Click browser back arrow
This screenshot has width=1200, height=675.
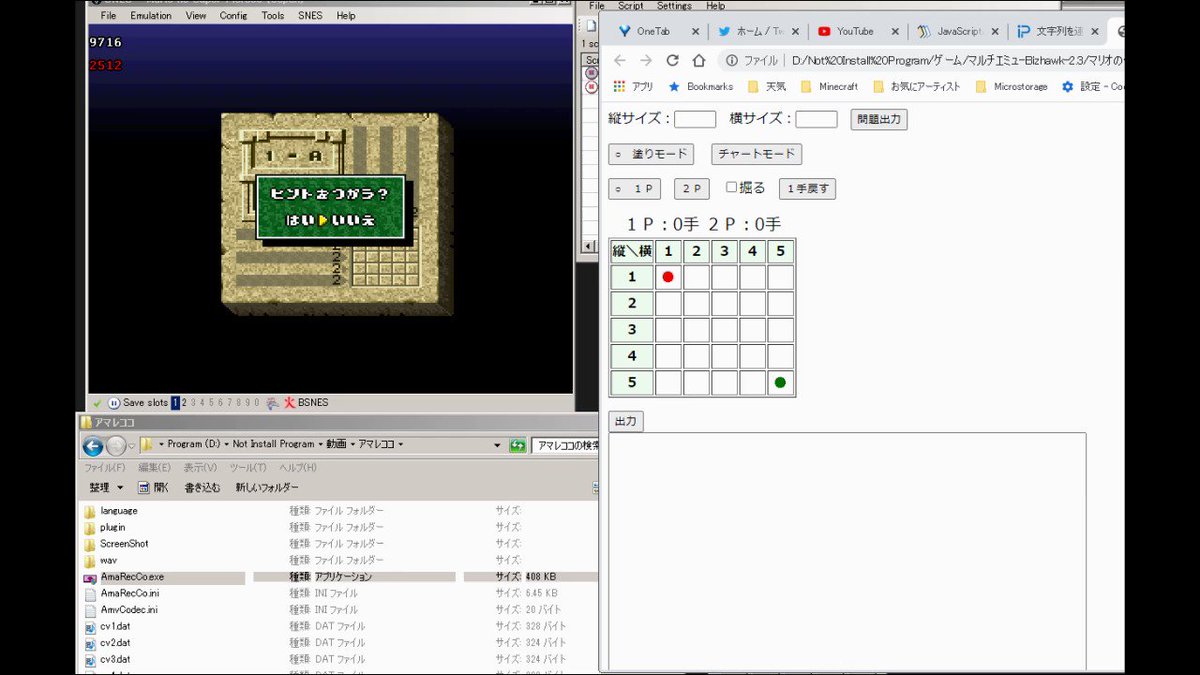(x=620, y=60)
